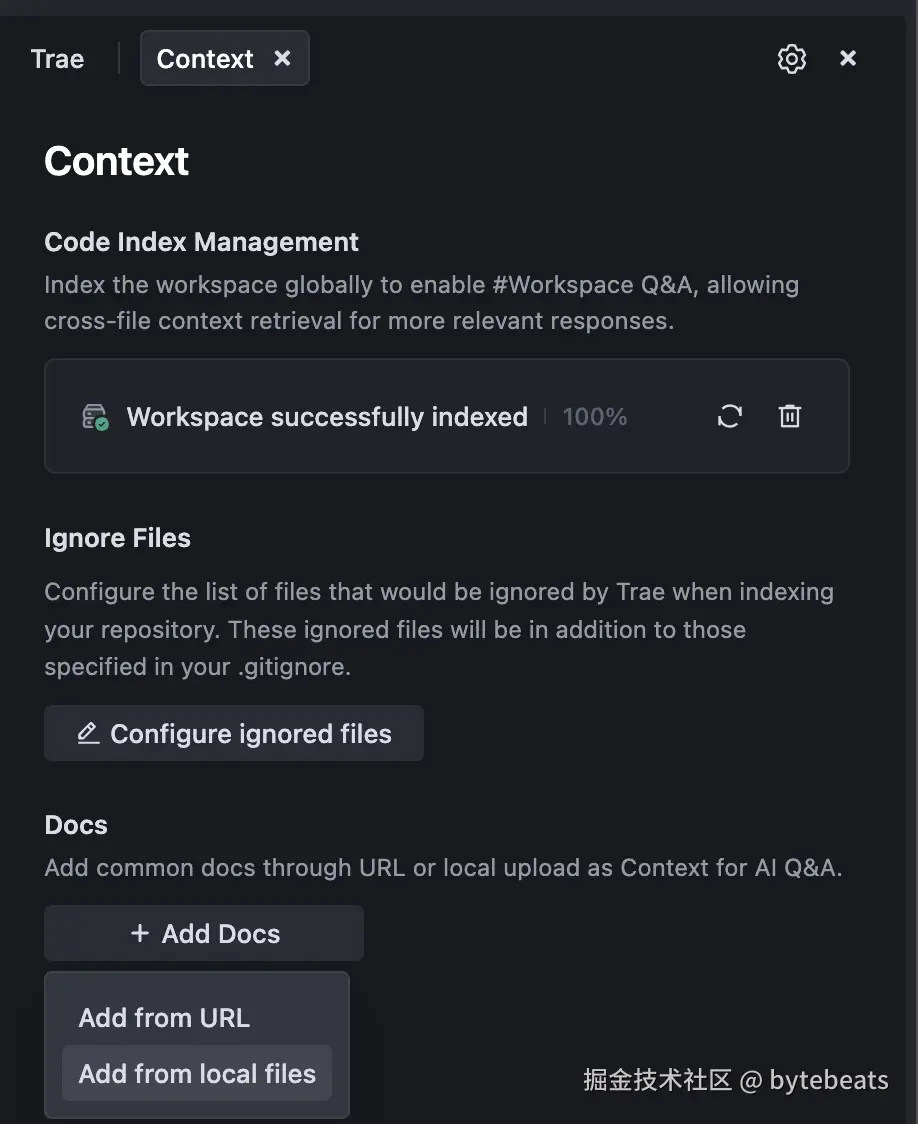Close the Context panel with the X icon
918x1124 pixels.
coord(847,58)
